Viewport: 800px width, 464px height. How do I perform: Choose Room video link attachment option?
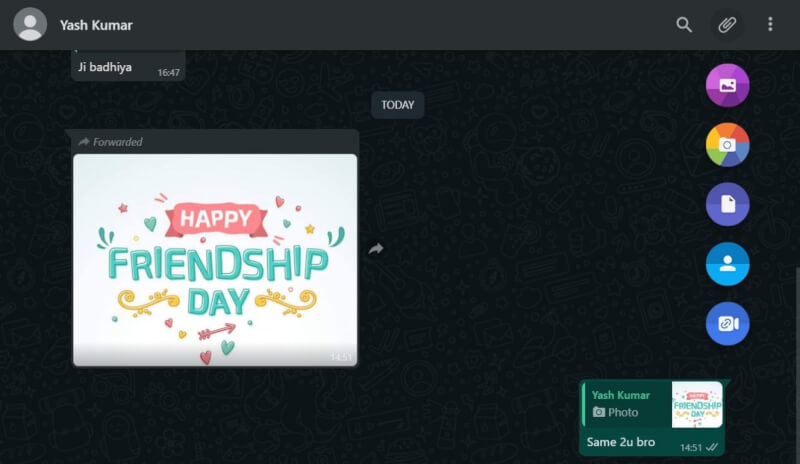click(x=728, y=324)
